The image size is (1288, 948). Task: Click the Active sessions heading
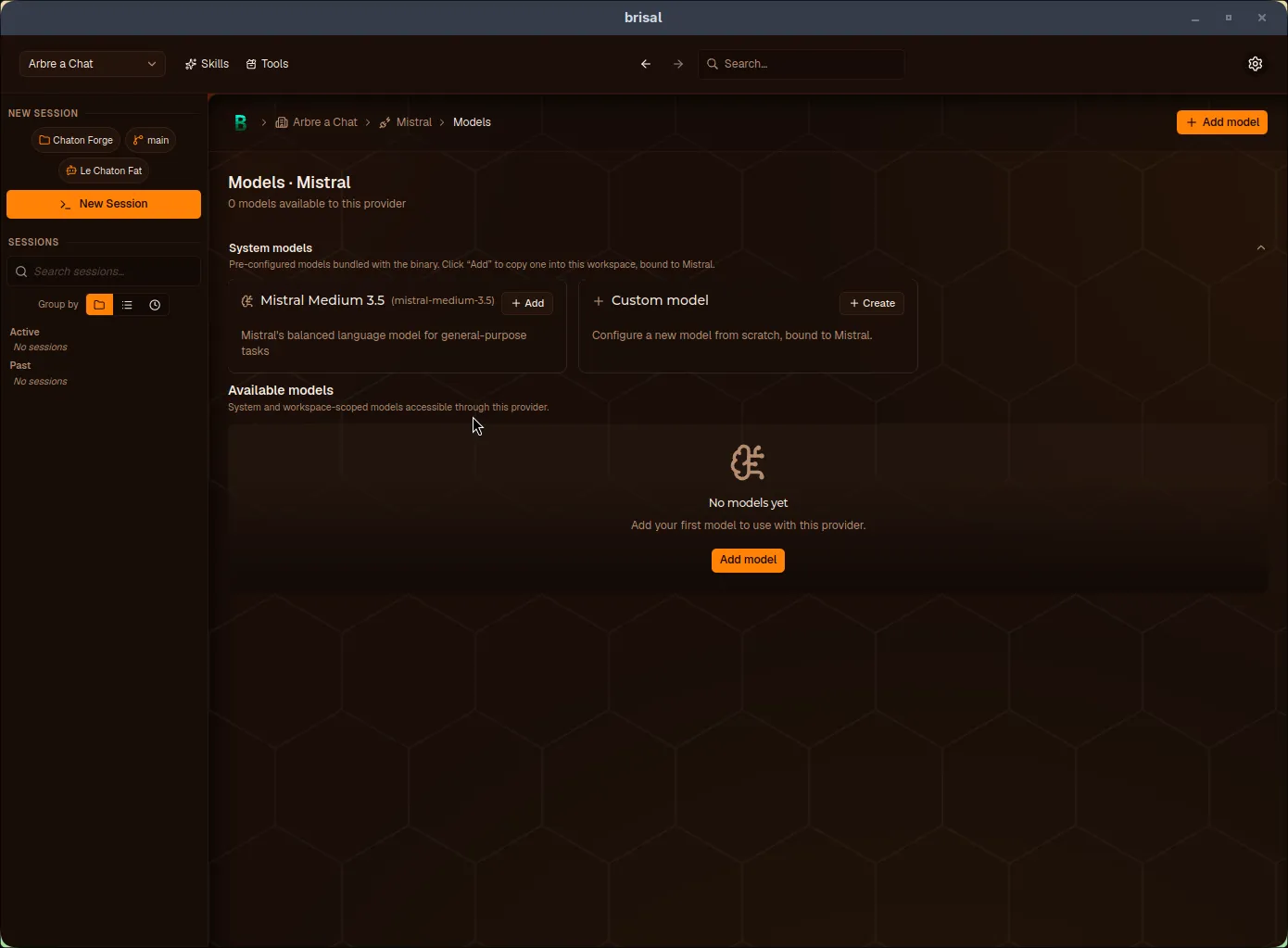click(x=25, y=332)
